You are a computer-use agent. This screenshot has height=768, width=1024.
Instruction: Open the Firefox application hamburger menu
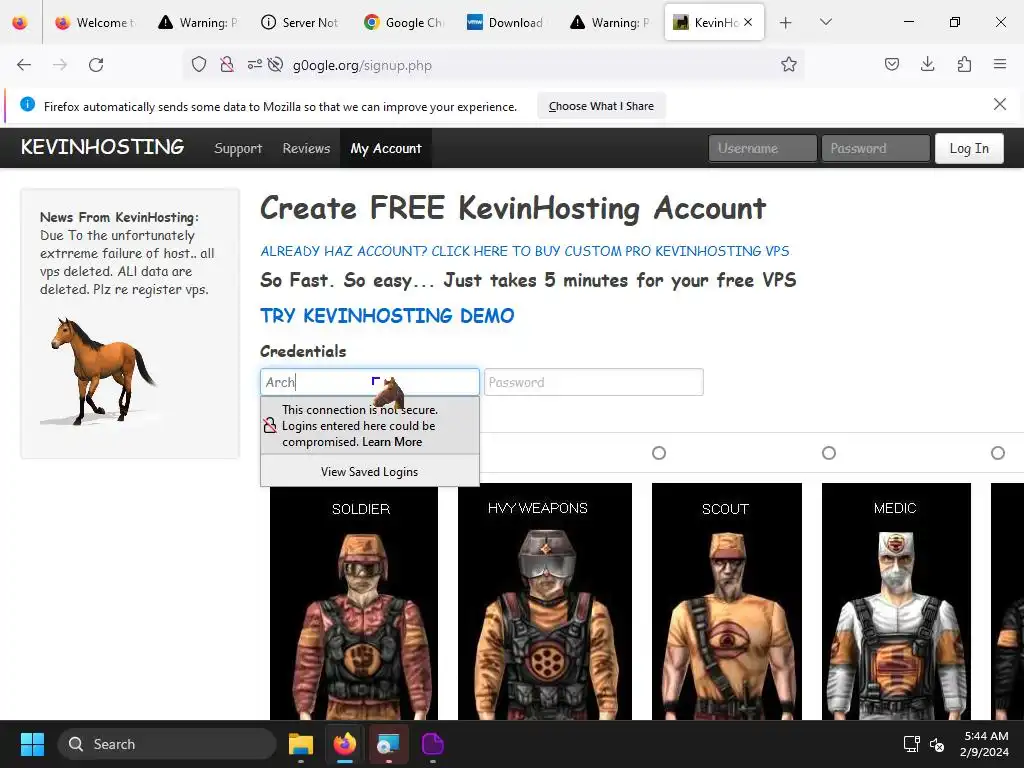[1000, 64]
